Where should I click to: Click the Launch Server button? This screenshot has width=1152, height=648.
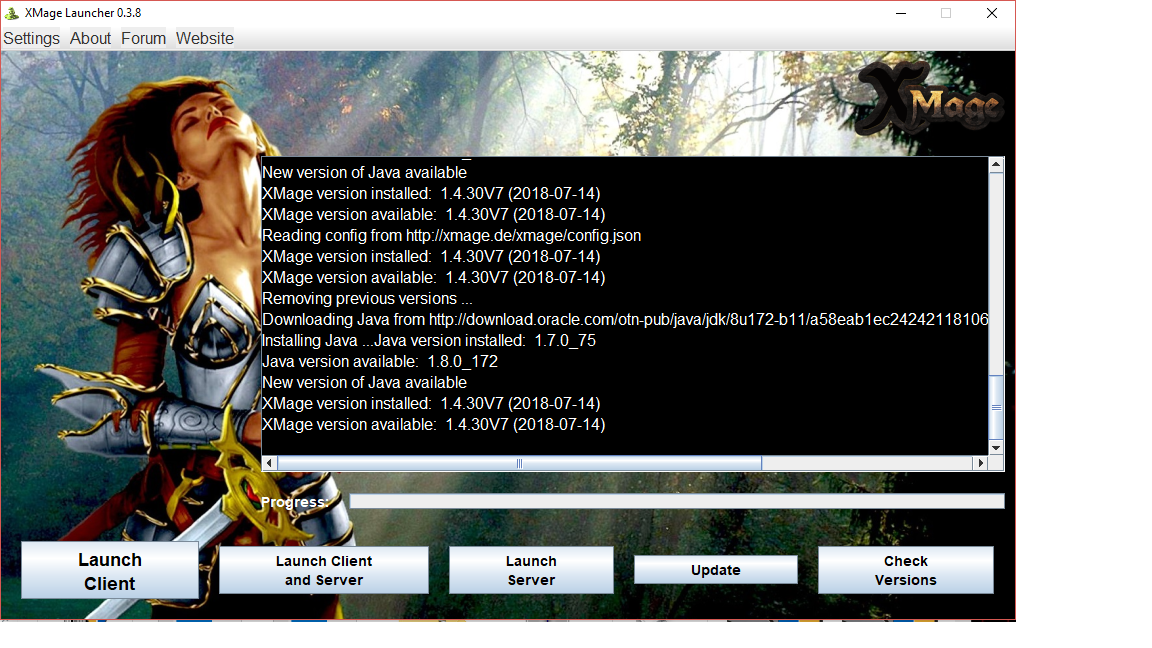coord(531,570)
